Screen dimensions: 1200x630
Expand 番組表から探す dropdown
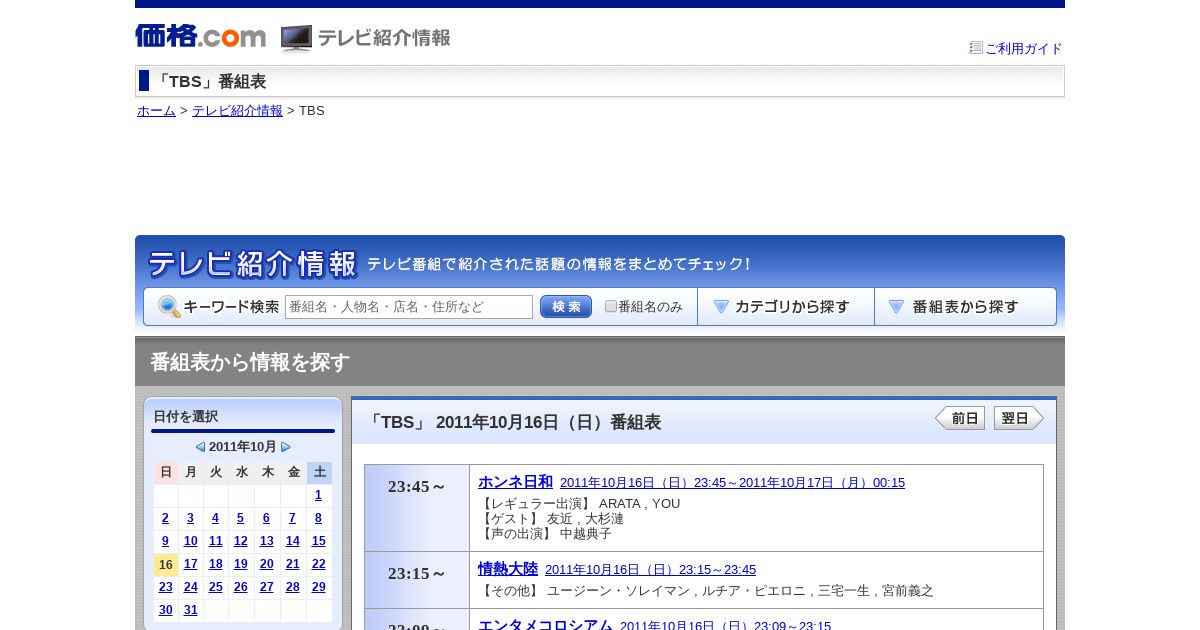pos(965,307)
